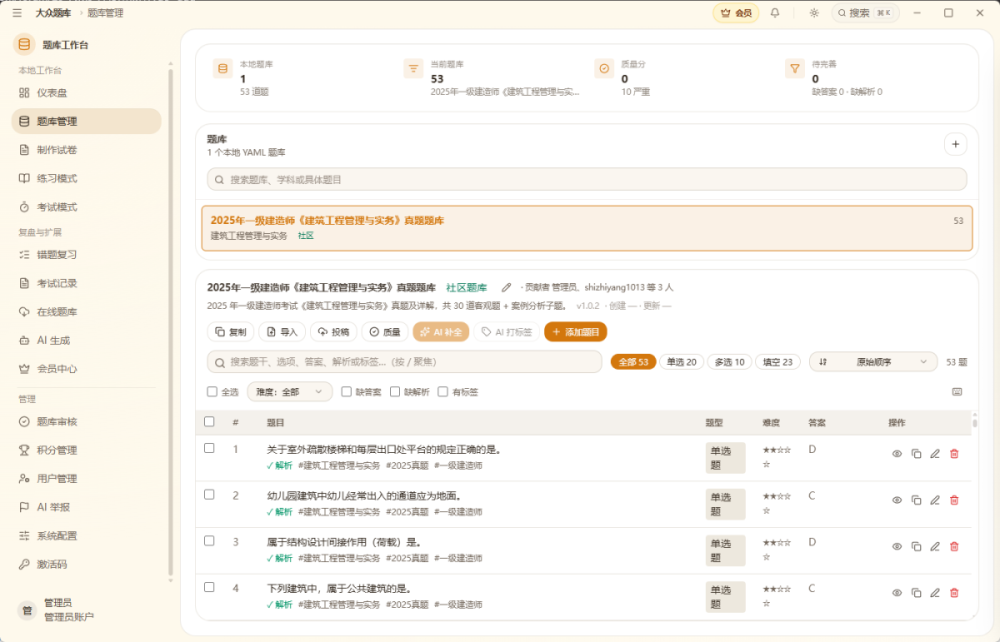Image resolution: width=1000 pixels, height=642 pixels.
Task: Select the 单选 20 filter tab
Action: click(681, 362)
